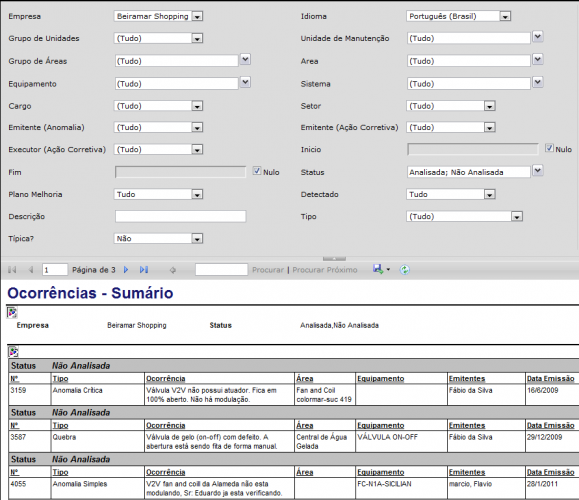
Task: Open the Empresa dropdown
Action: click(x=197, y=17)
